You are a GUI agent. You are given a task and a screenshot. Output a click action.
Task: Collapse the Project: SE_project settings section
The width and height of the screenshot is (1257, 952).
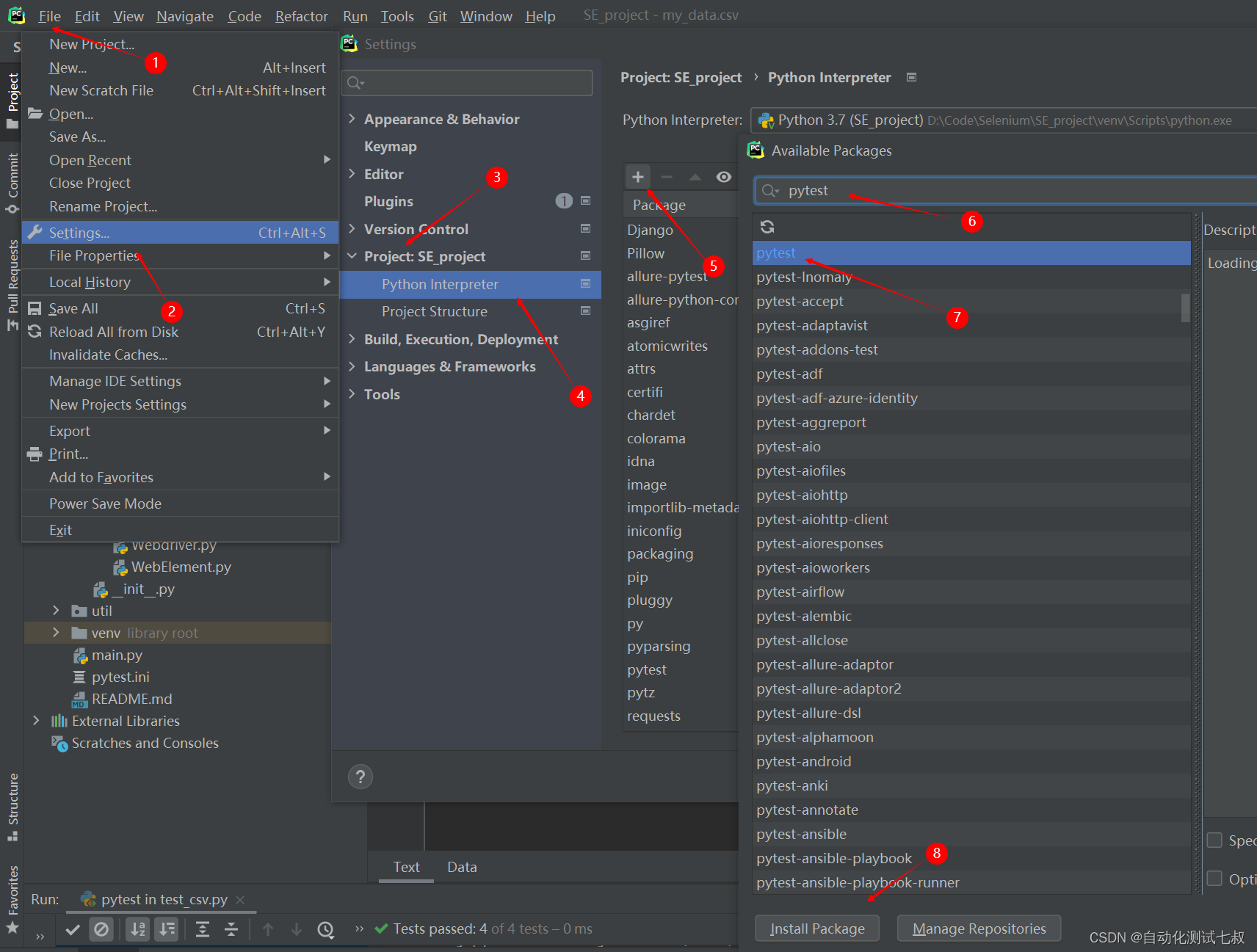pyautogui.click(x=352, y=256)
